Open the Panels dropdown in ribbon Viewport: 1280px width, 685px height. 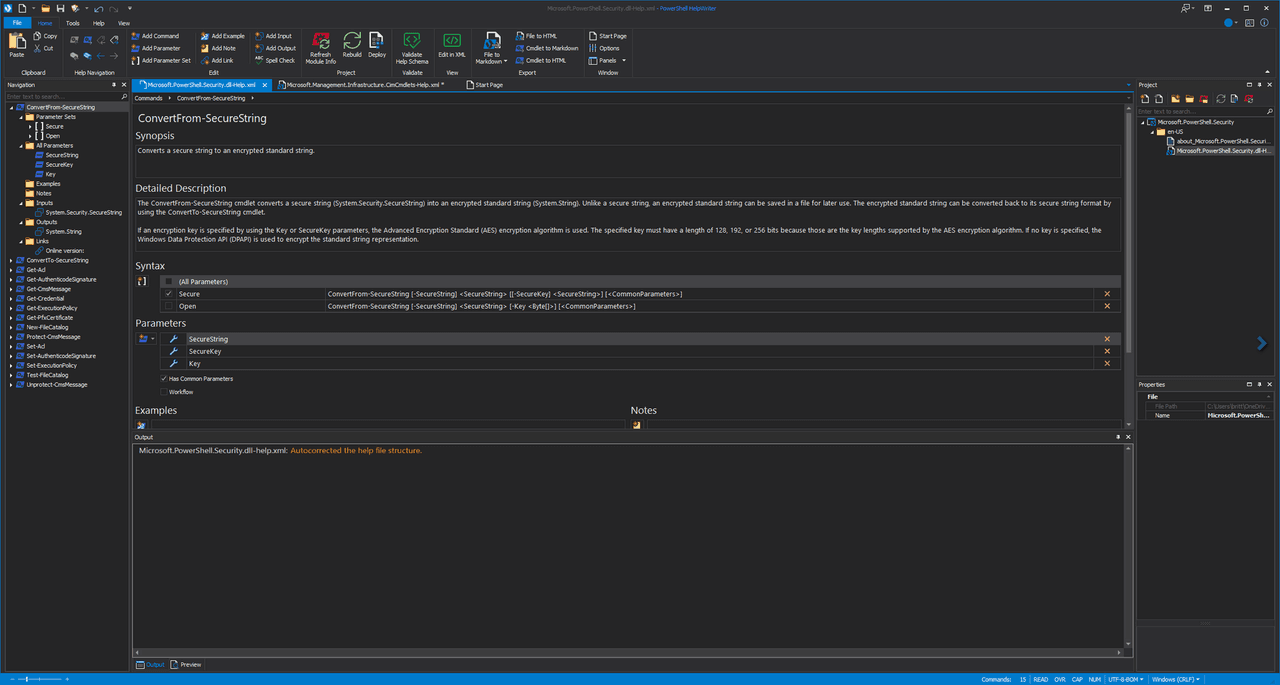(x=607, y=60)
